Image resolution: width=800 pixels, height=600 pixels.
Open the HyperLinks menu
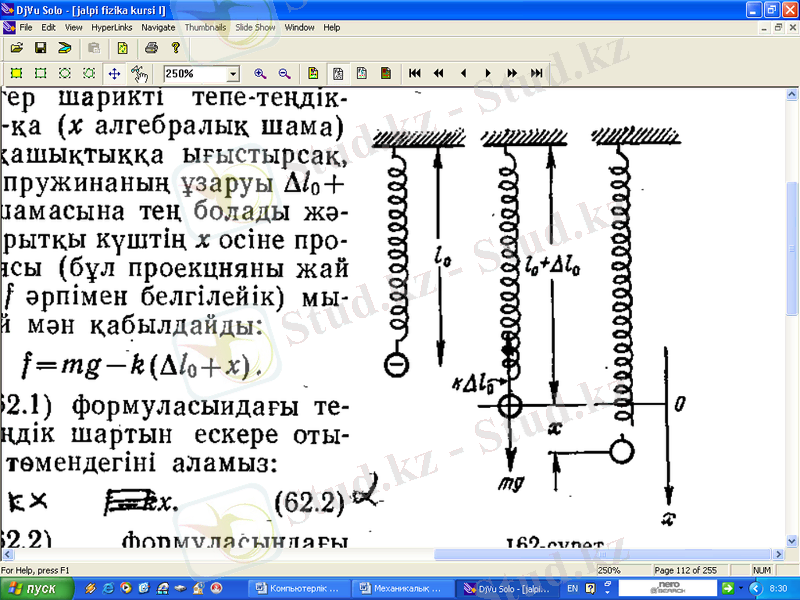pos(112,28)
